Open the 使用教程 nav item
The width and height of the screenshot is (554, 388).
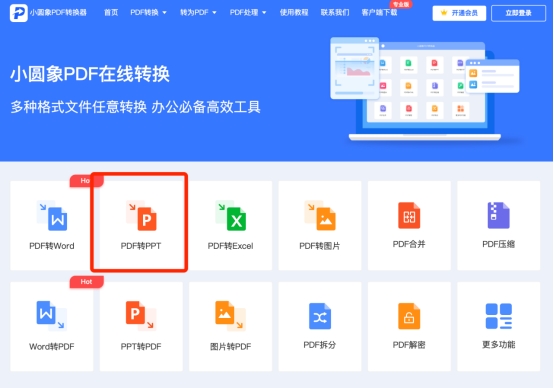[294, 12]
